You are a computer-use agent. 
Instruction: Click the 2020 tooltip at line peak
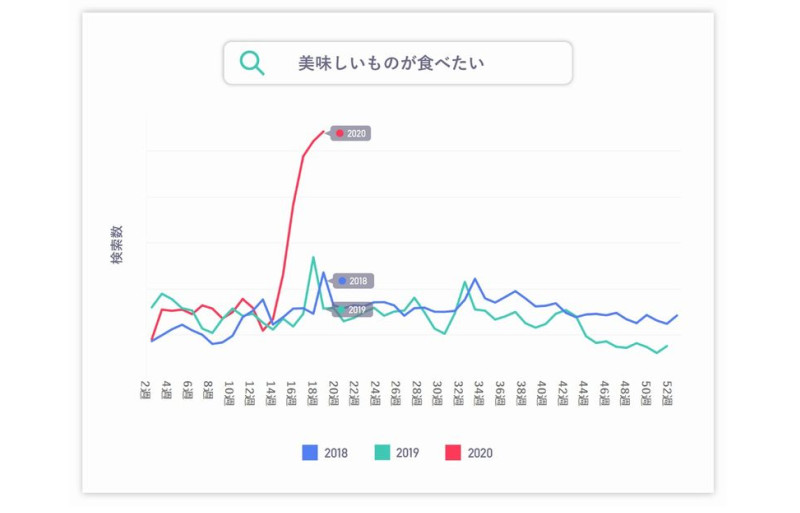(352, 133)
